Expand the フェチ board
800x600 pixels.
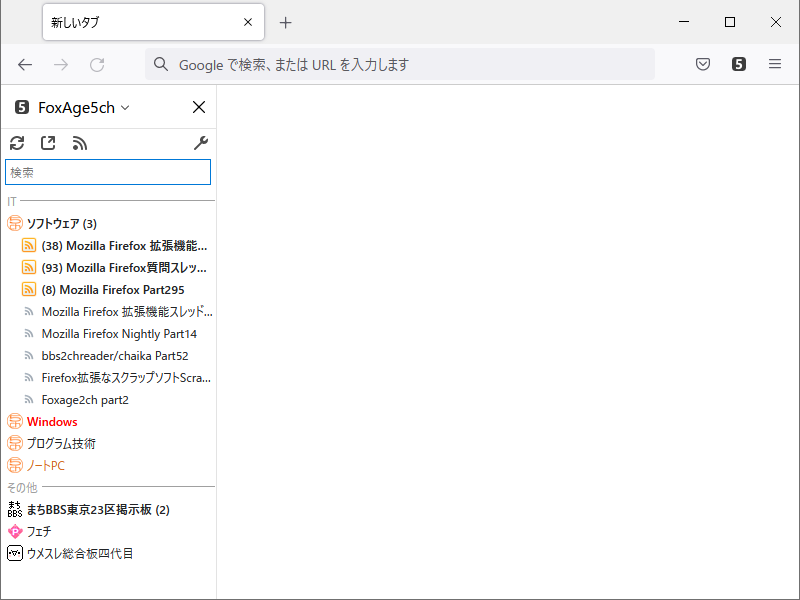pyautogui.click(x=39, y=532)
